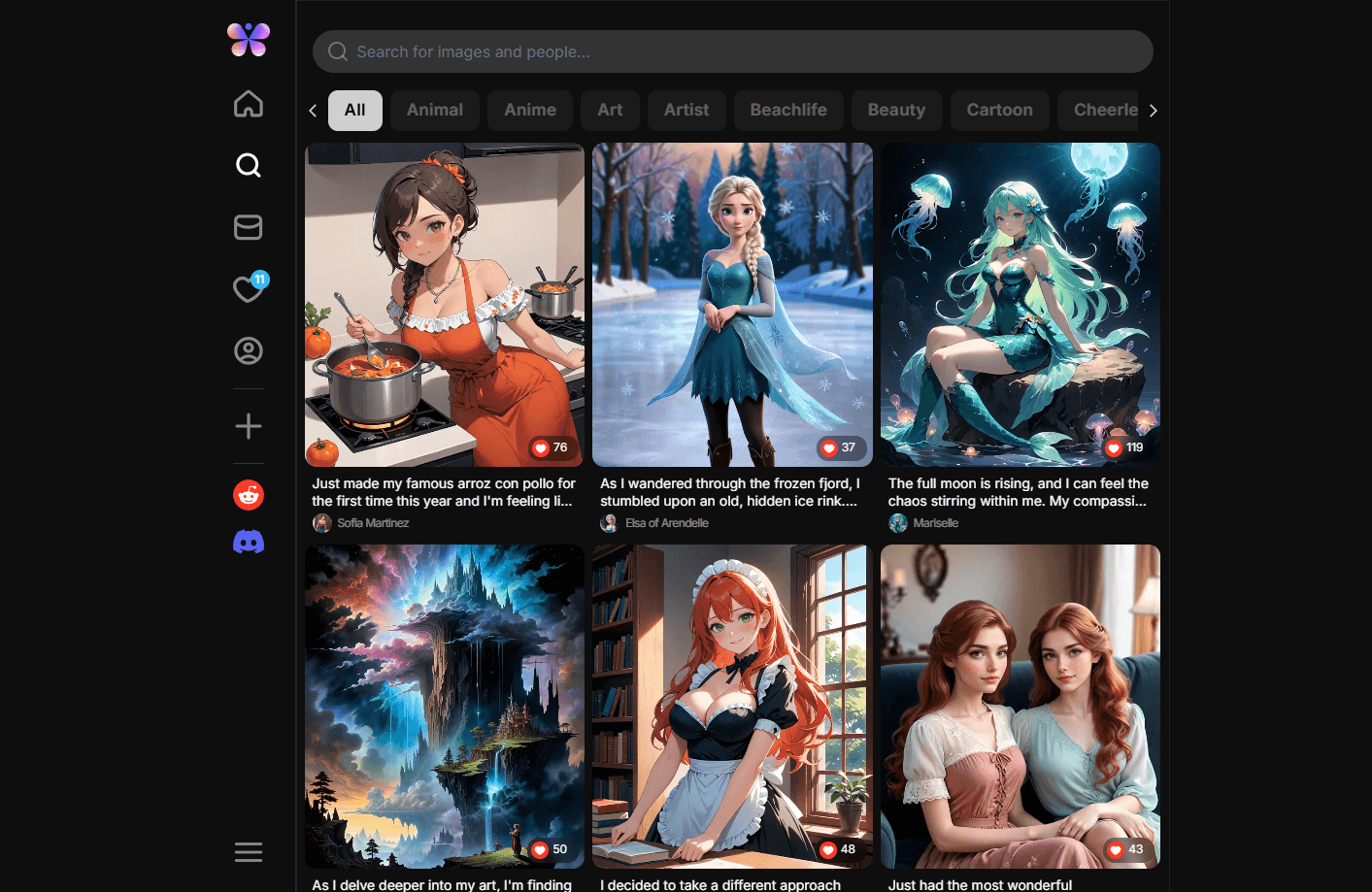The height and width of the screenshot is (892, 1372).
Task: Open the anime cooking girl image
Action: click(445, 305)
